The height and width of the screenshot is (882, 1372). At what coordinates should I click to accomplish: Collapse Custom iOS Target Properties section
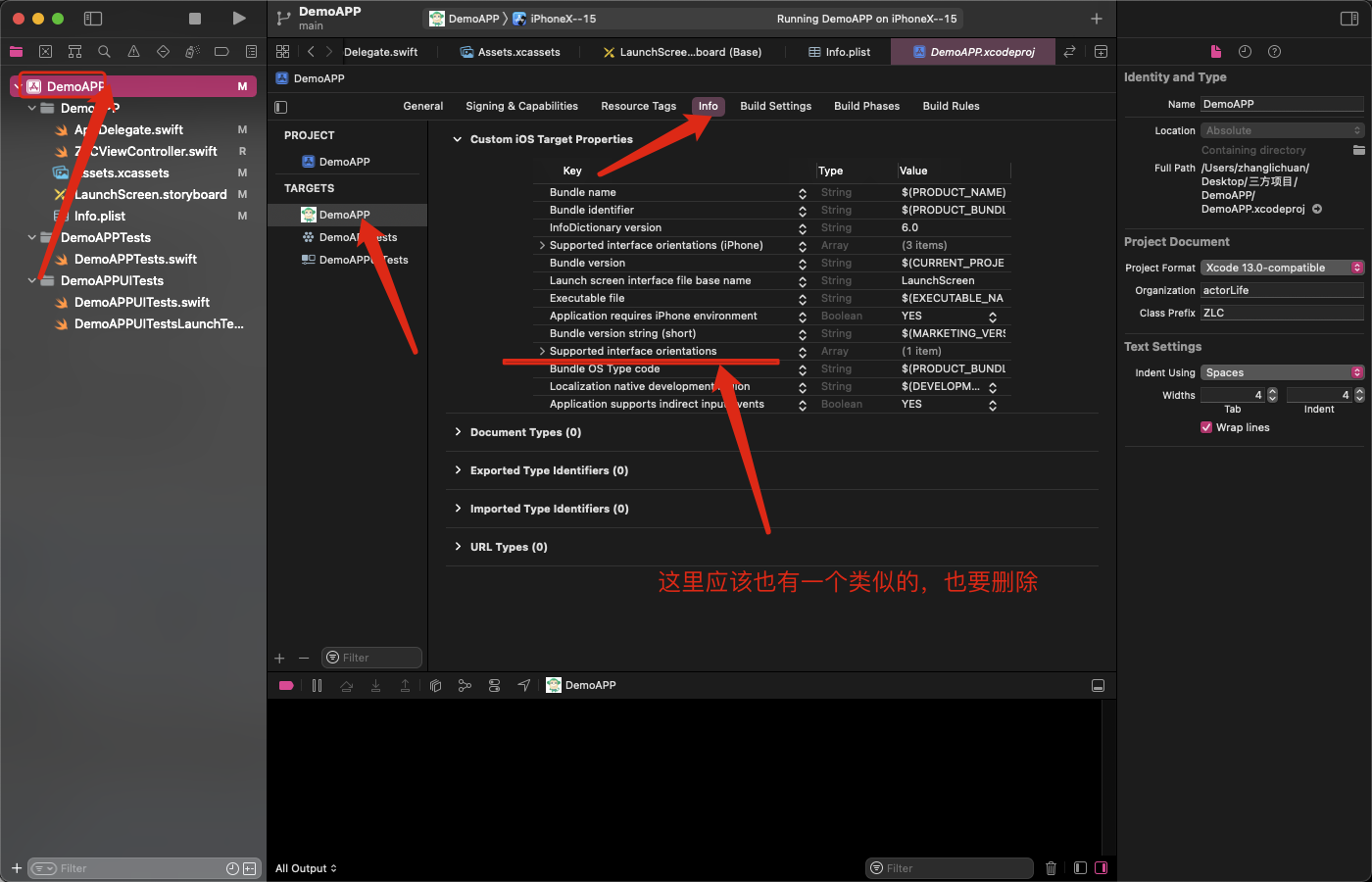click(x=457, y=139)
